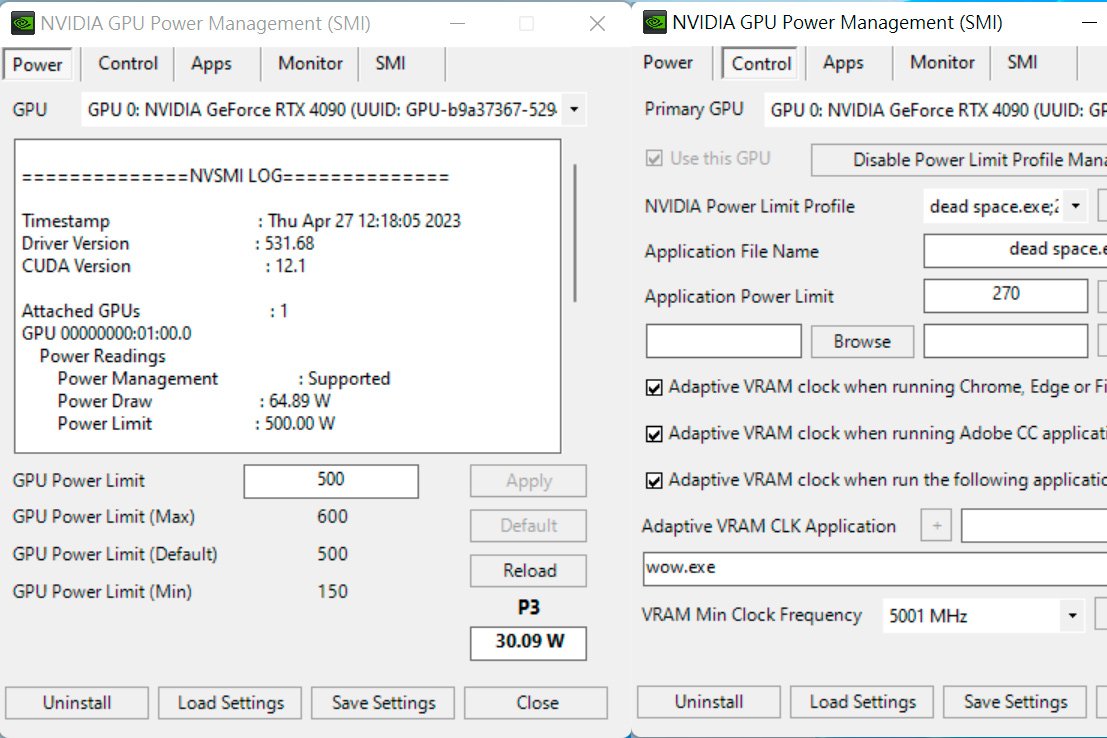Click Load Settings in the left window
Viewport: 1107px width, 738px height.
pos(230,703)
